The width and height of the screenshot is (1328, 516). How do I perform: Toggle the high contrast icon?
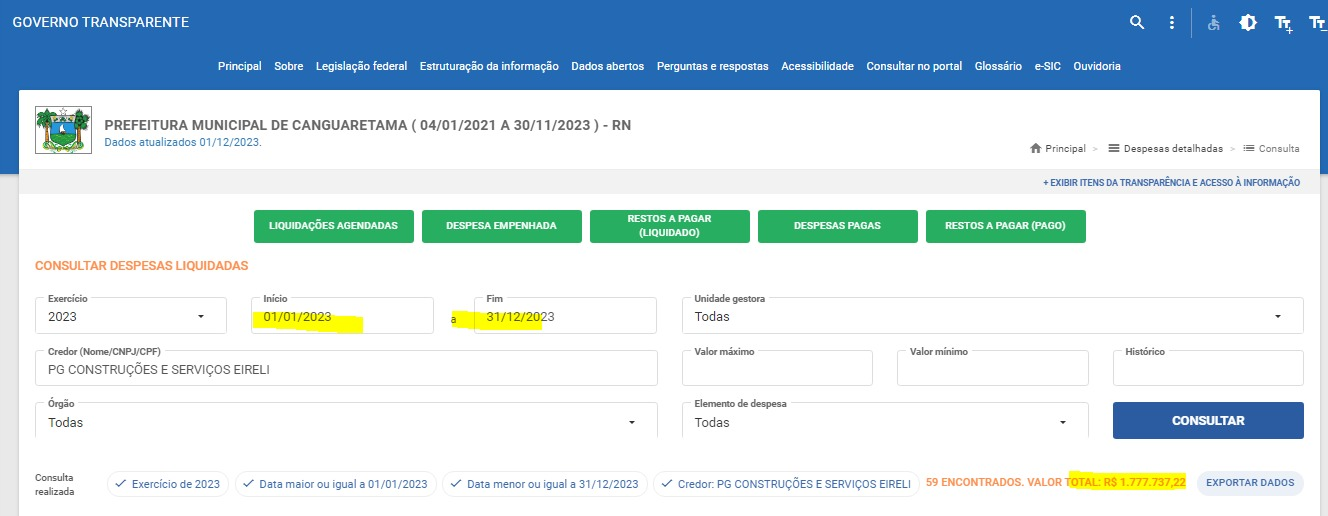pyautogui.click(x=1248, y=22)
